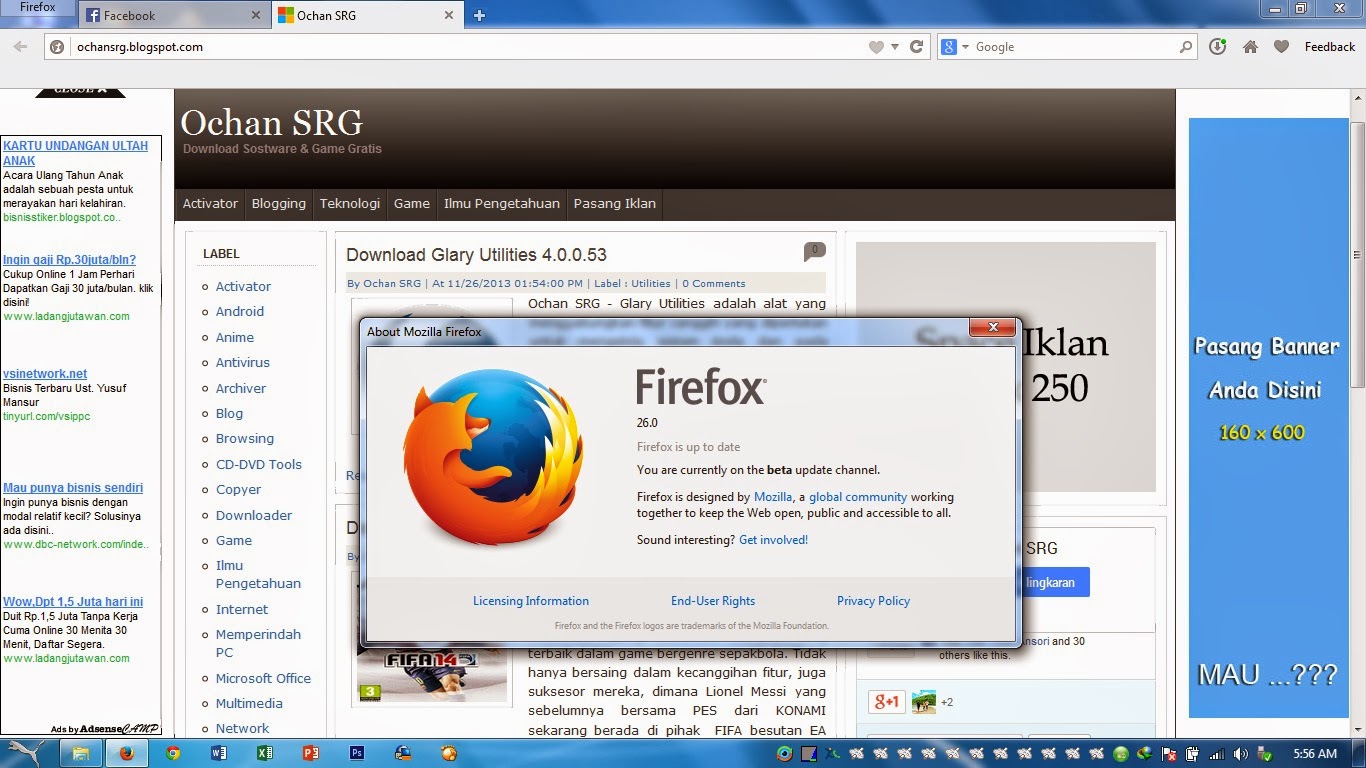Open Mau punya bisnis sendiri ad link

[x=73, y=488]
